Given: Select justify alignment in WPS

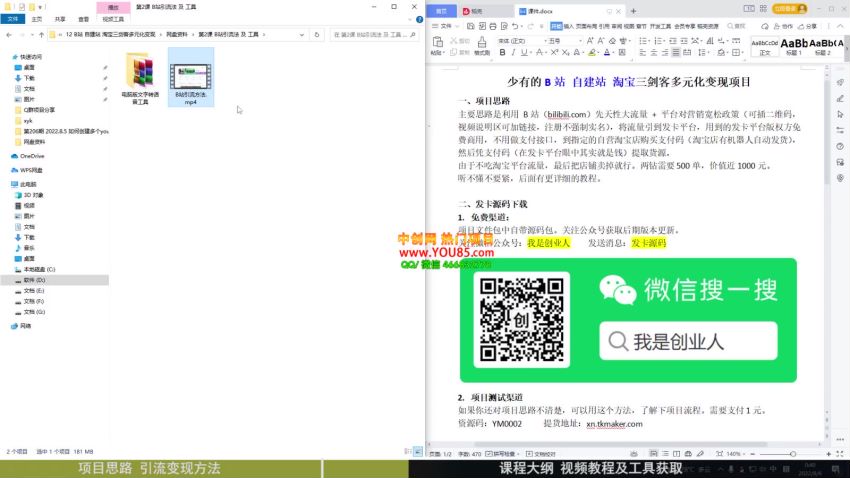Looking at the screenshot, I should (x=676, y=53).
